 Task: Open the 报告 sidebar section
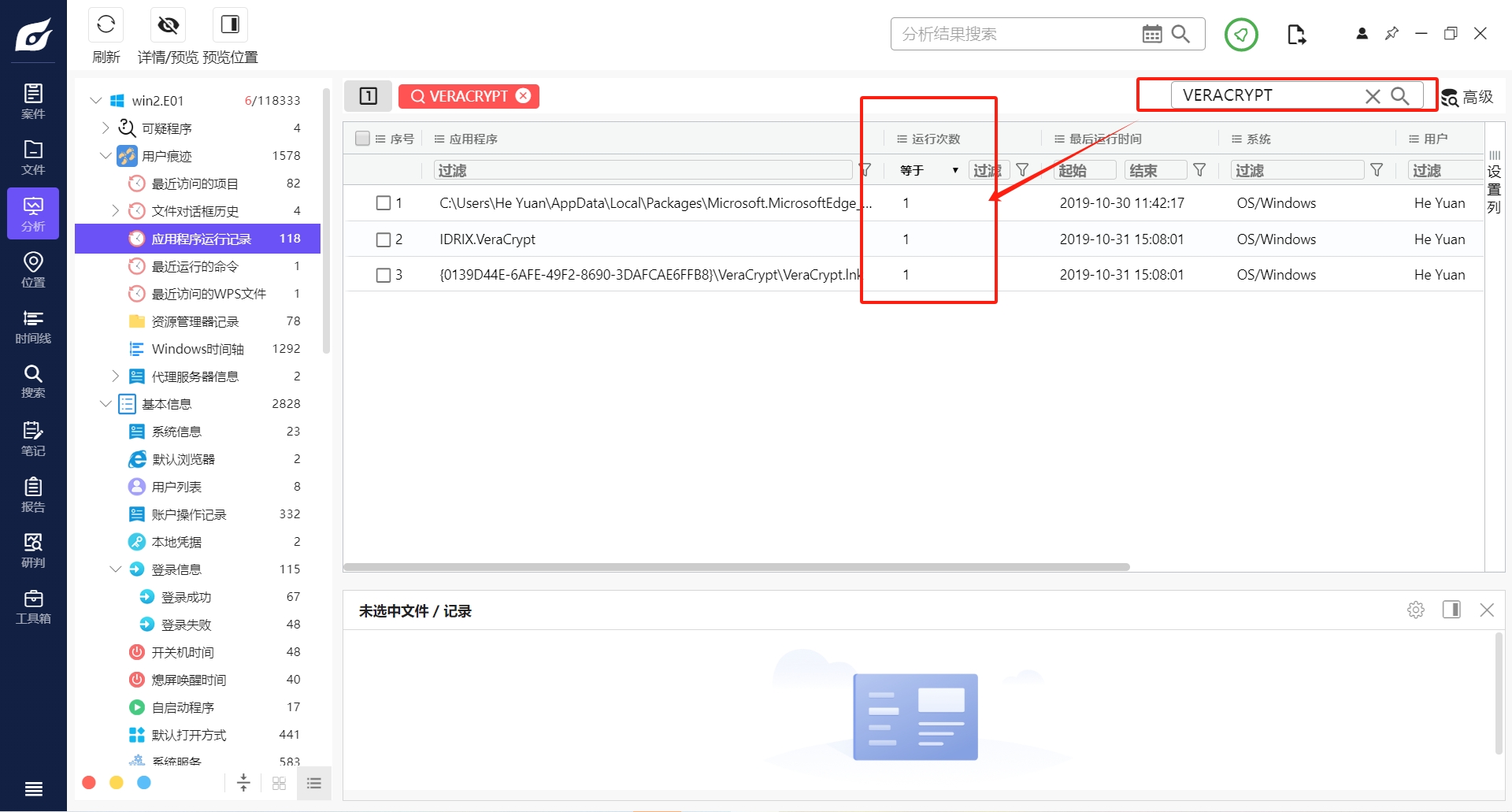pos(33,495)
